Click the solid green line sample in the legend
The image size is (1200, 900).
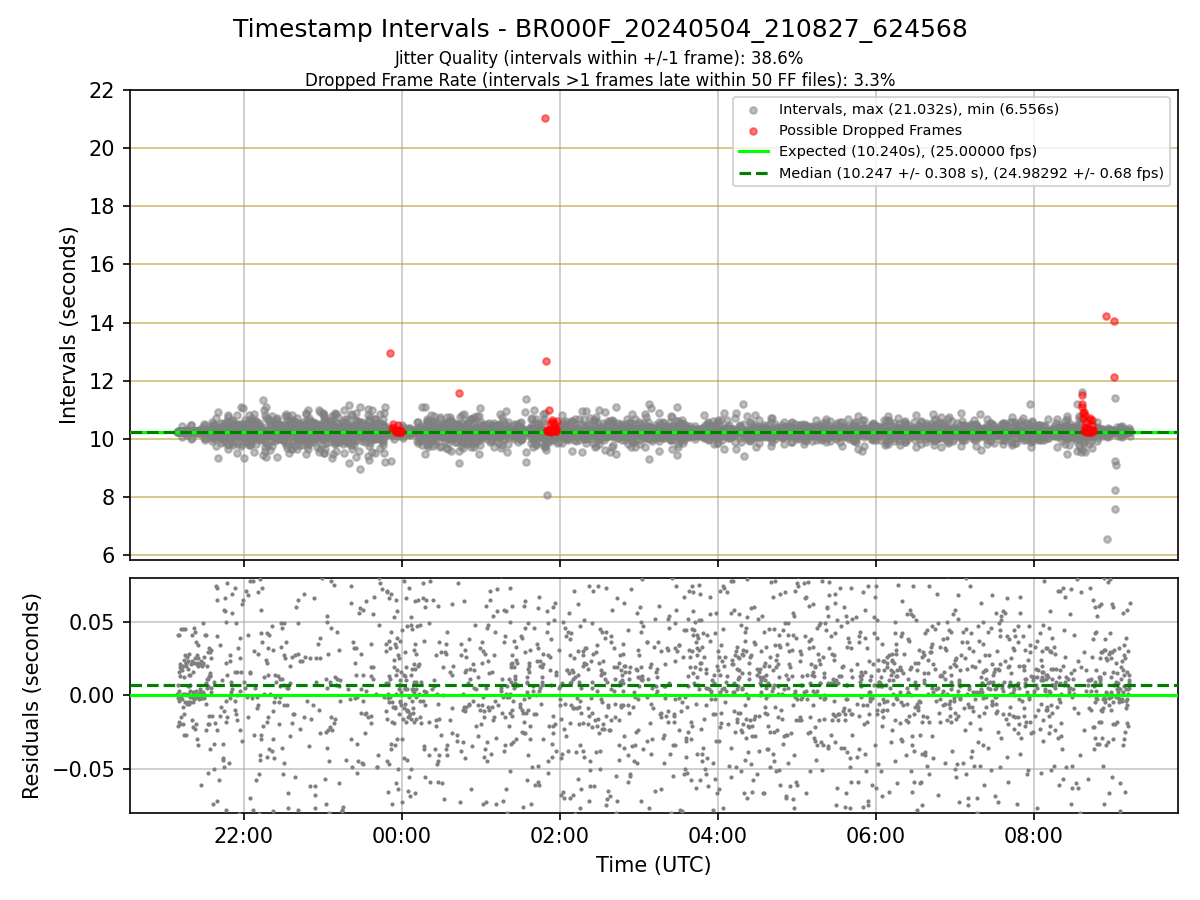click(754, 152)
